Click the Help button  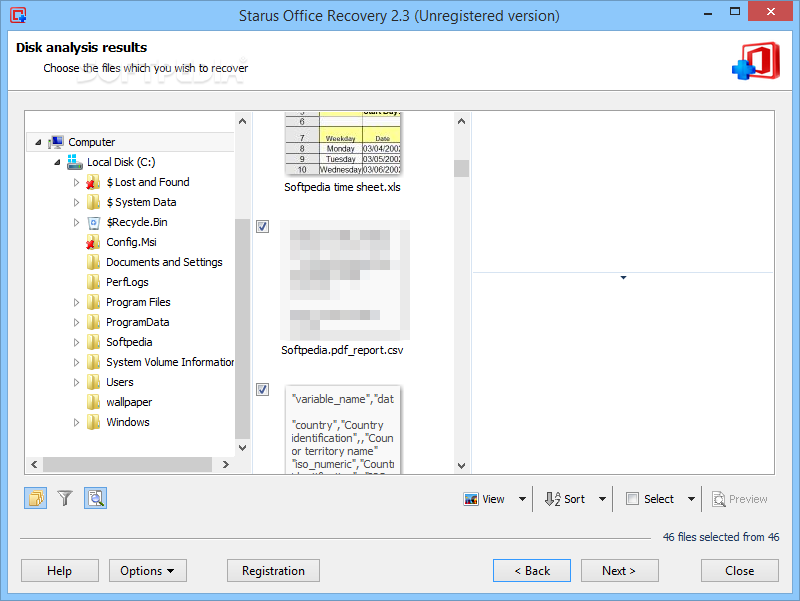60,570
